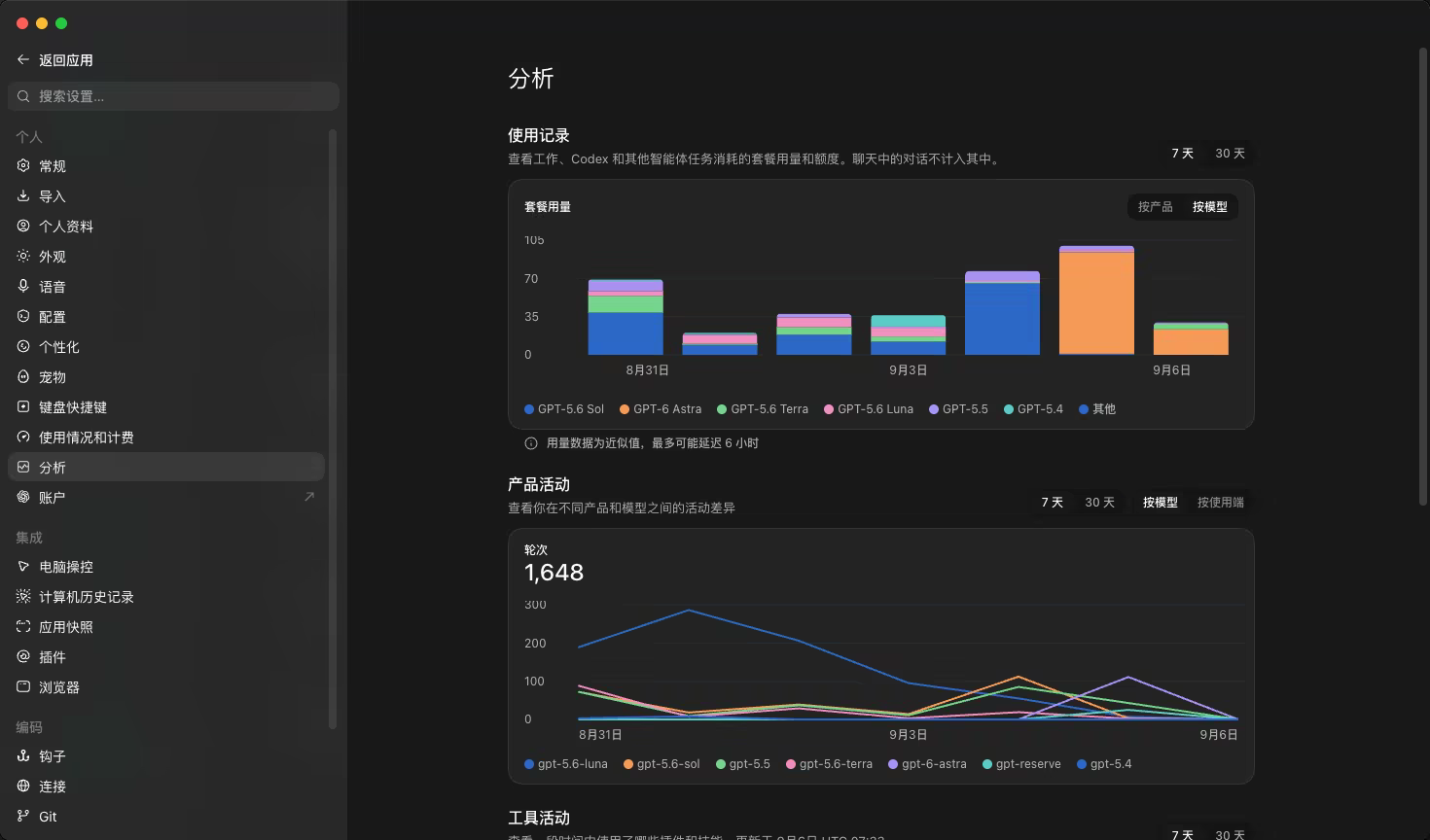Switch 套餐用量 chart to 按产品
This screenshot has height=840, width=1430.
[x=1155, y=207]
